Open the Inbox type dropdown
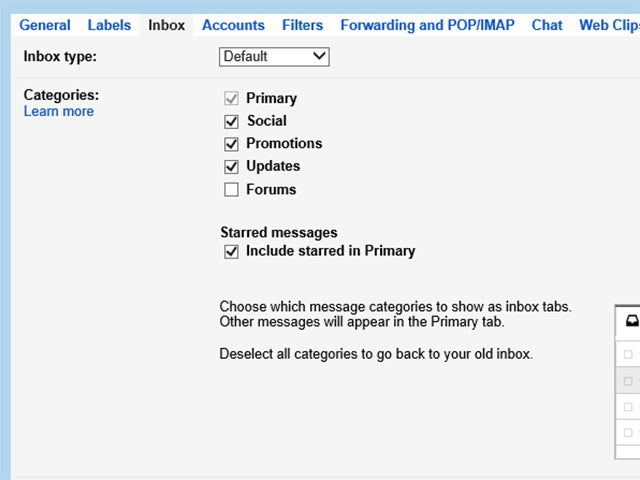This screenshot has height=480, width=640. point(274,57)
